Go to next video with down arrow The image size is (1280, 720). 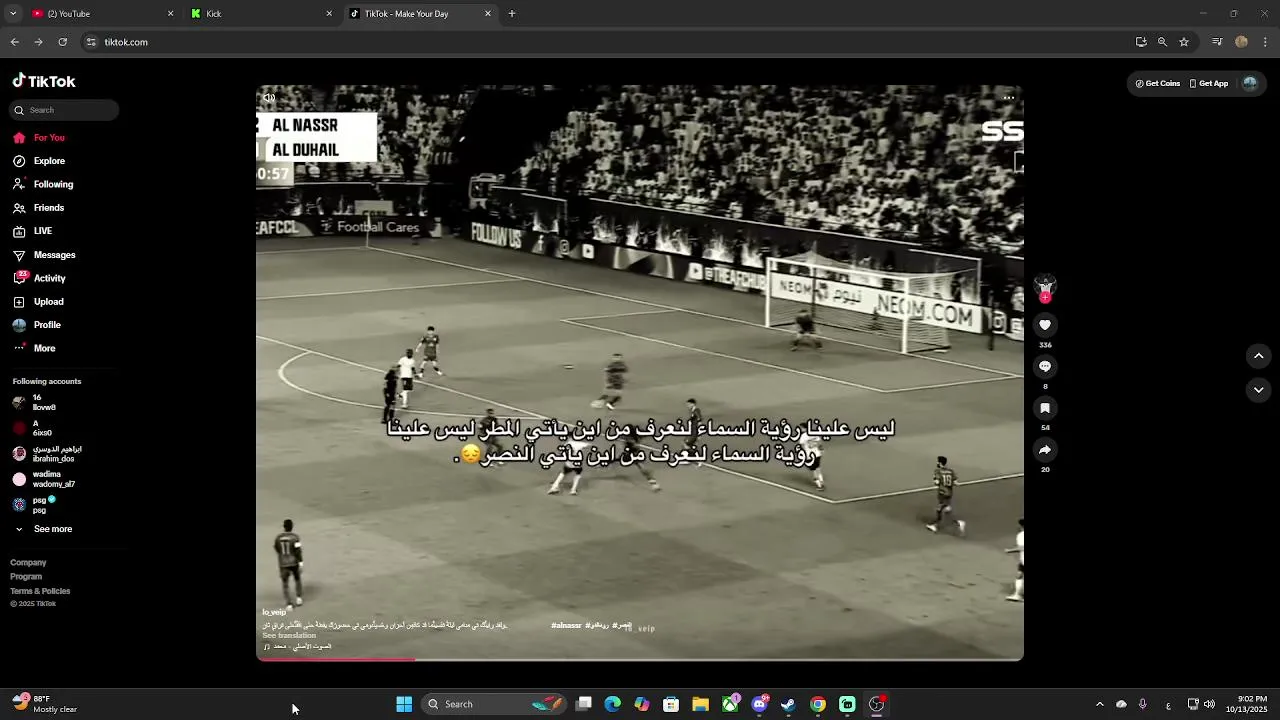pyautogui.click(x=1259, y=390)
